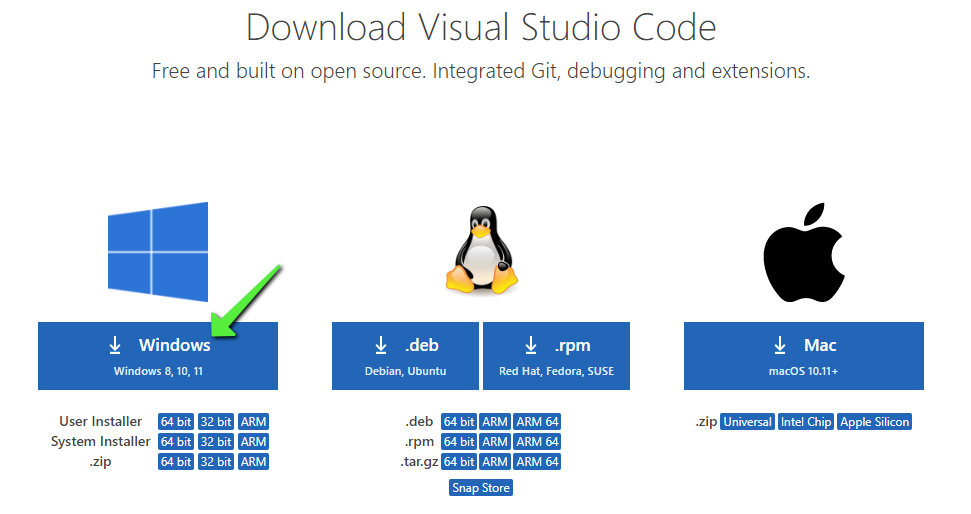Click the Windows logo icon
Screen dimensions: 971x514
pyautogui.click(x=158, y=252)
